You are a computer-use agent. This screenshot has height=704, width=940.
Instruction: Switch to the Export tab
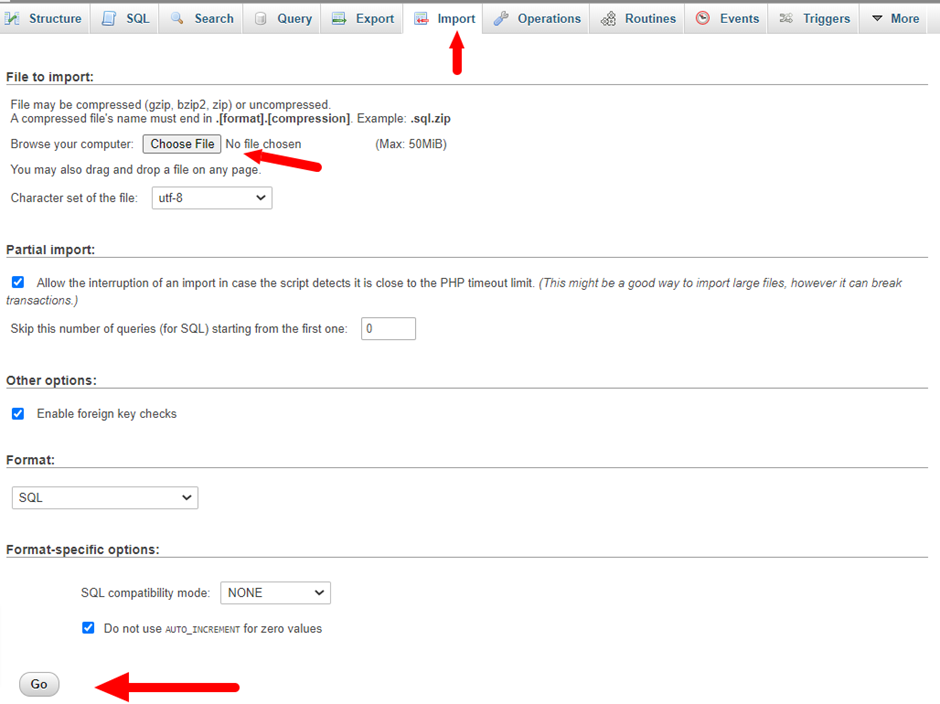click(x=362, y=19)
